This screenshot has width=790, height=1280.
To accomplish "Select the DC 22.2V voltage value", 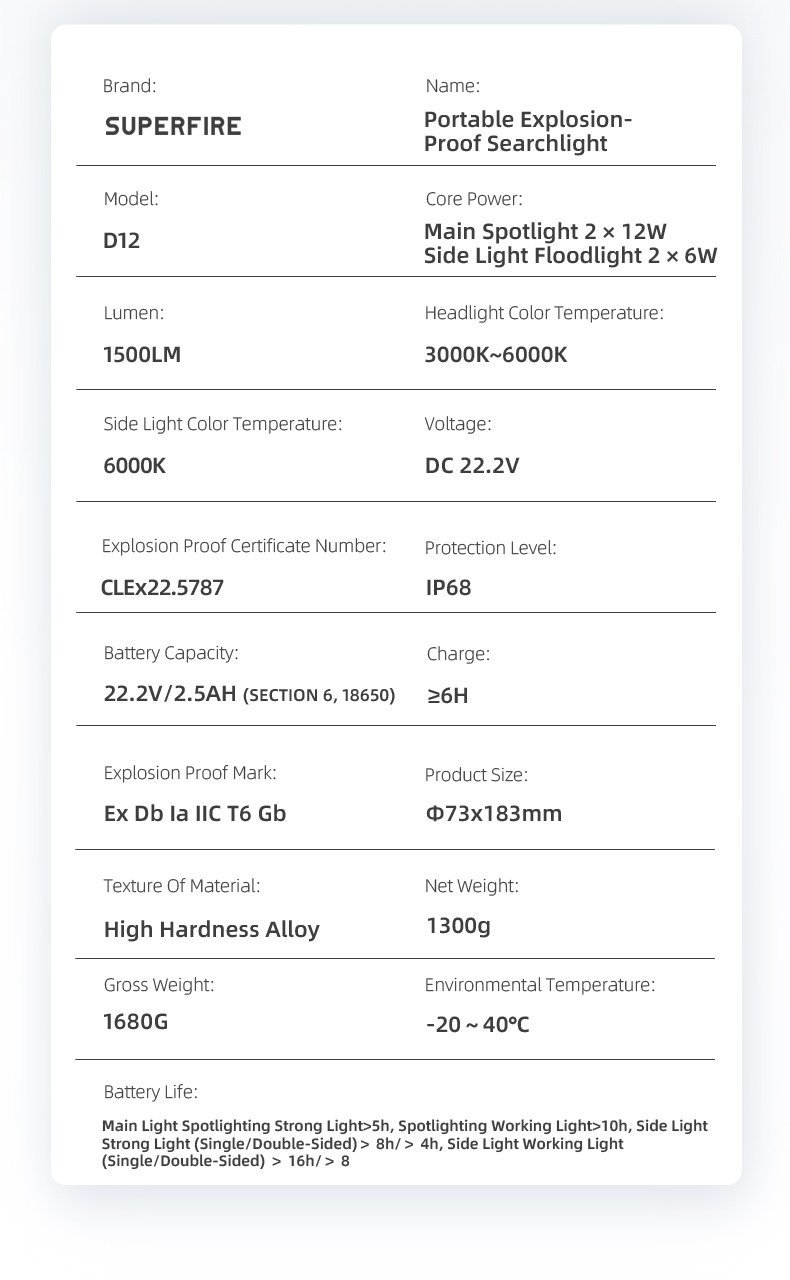I will [x=472, y=465].
